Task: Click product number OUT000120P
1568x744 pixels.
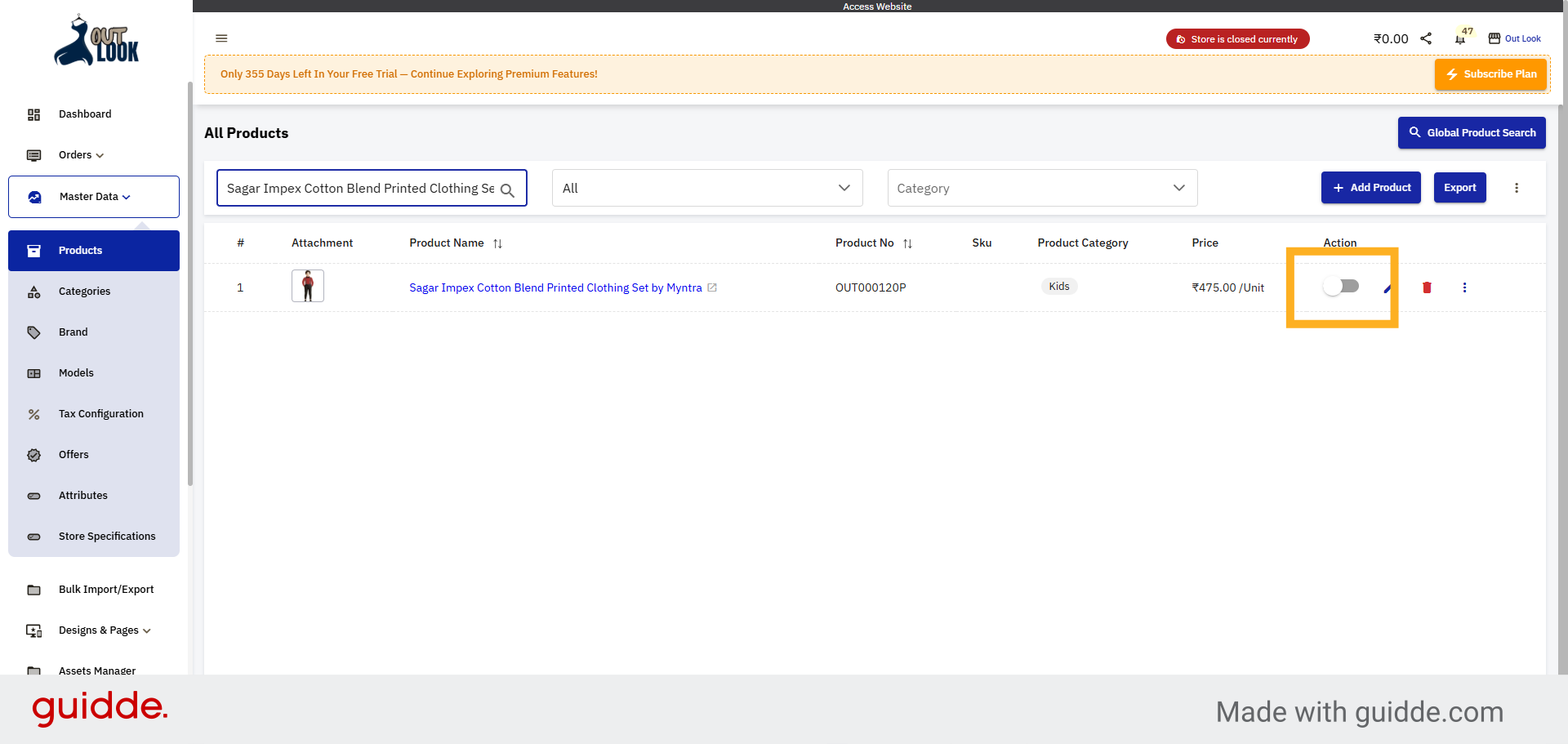Action: [871, 287]
